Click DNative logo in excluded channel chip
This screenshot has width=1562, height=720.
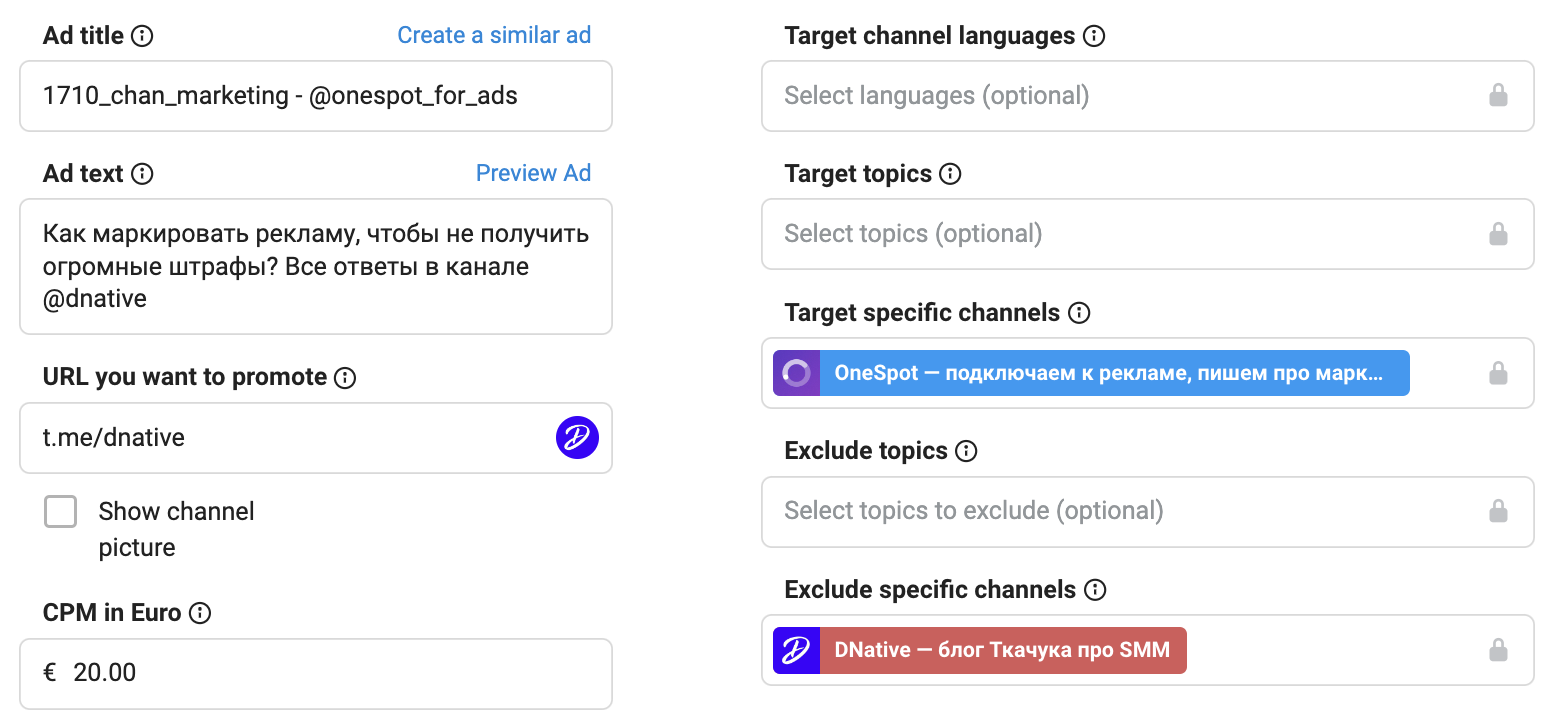point(796,650)
